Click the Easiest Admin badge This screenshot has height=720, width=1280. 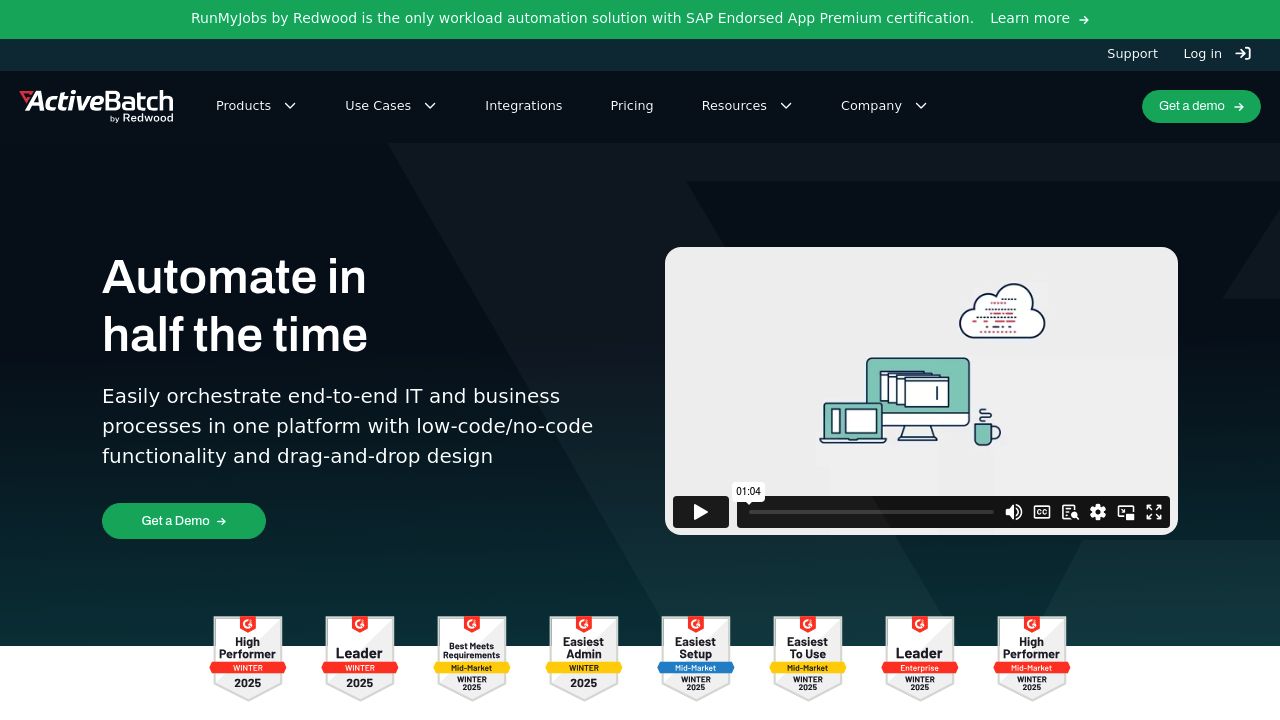[584, 658]
